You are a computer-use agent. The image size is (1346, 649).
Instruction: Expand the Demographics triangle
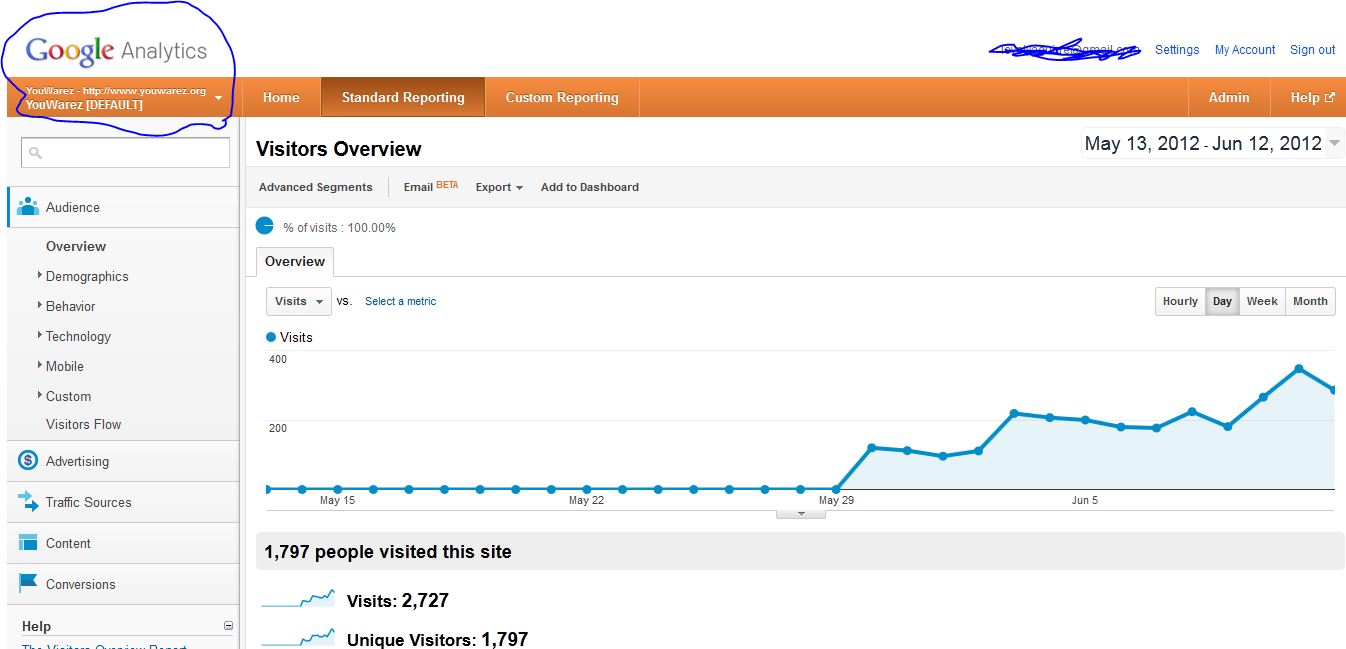click(x=39, y=275)
